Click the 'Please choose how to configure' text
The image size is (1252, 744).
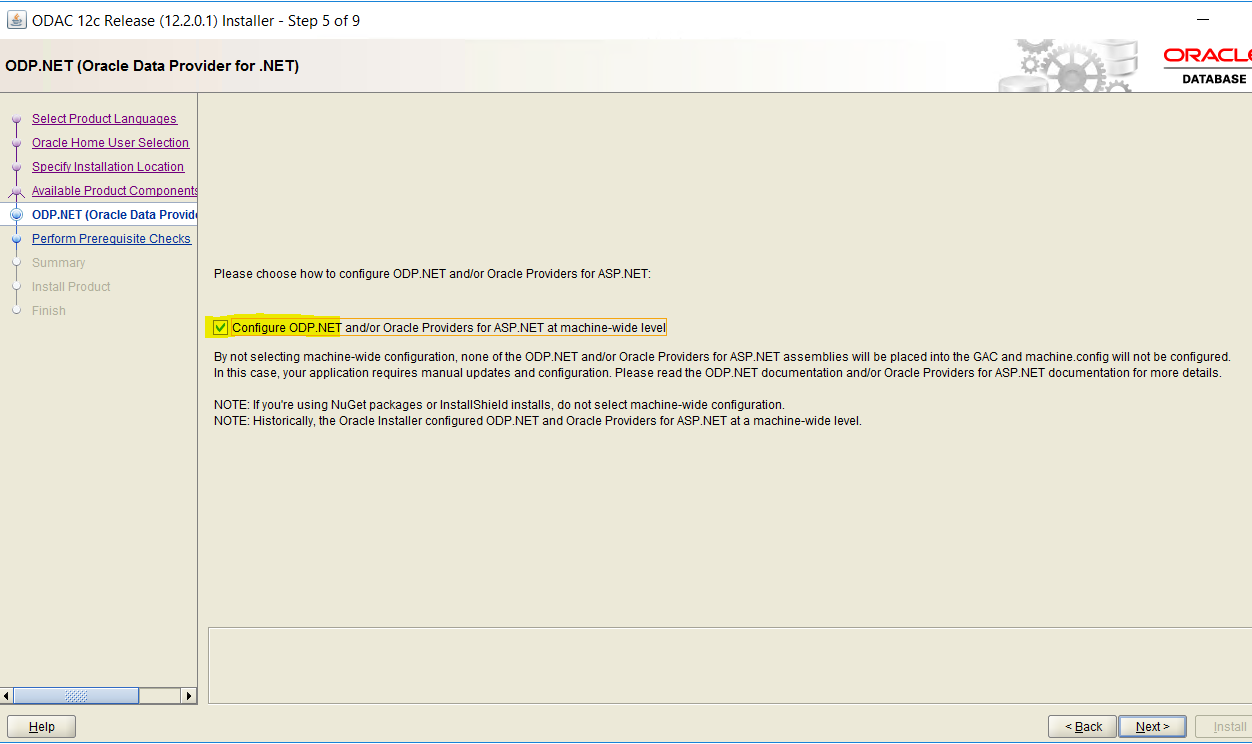tap(432, 273)
